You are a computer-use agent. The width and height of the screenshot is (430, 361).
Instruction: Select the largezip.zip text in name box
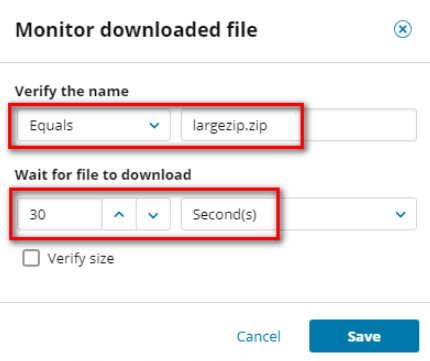[230, 126]
